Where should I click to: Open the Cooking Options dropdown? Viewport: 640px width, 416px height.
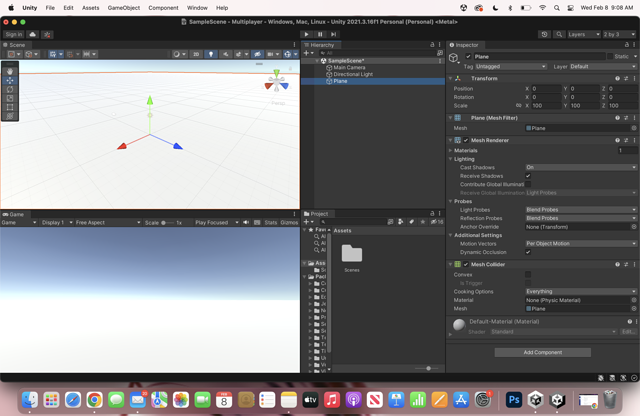[x=581, y=291]
